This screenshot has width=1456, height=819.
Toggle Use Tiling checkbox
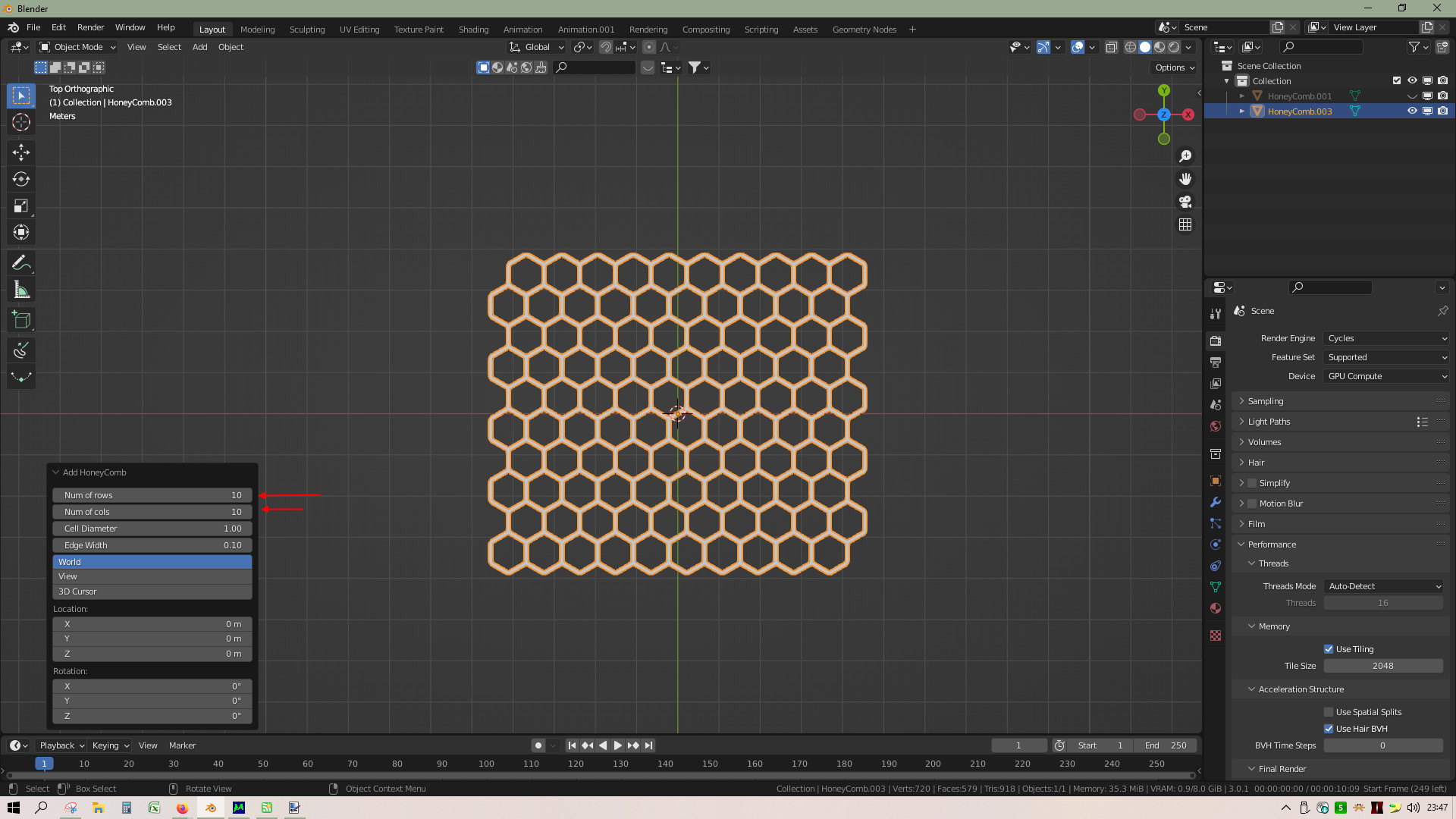click(x=1329, y=649)
